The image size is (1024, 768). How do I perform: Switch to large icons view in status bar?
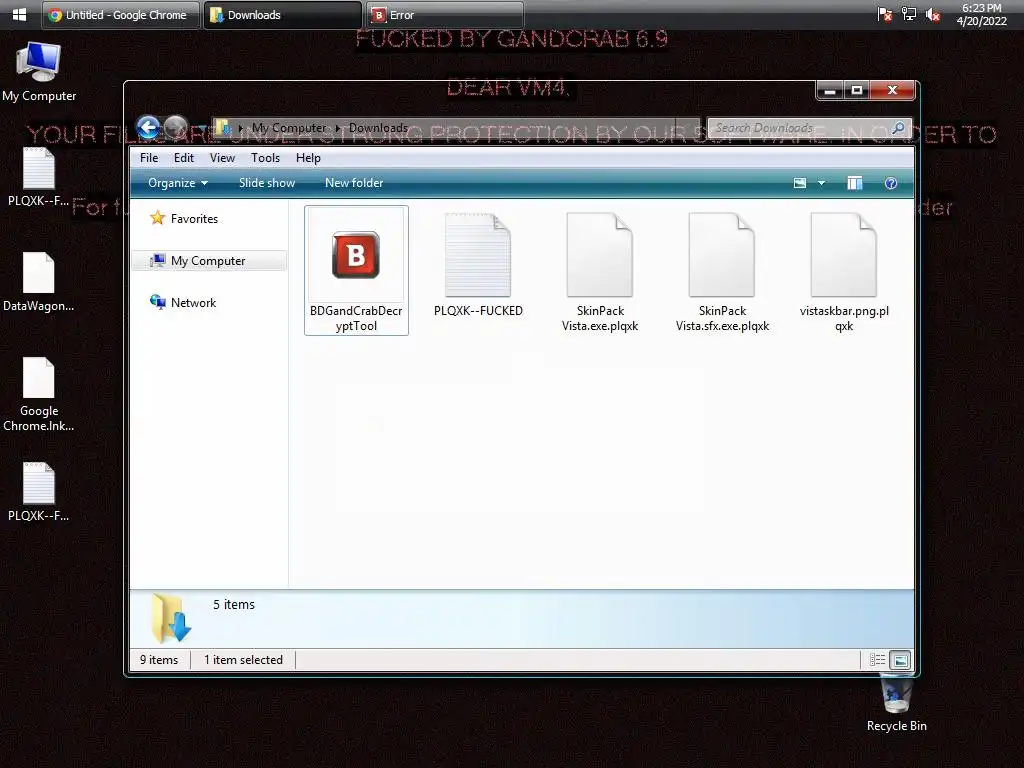[900, 660]
